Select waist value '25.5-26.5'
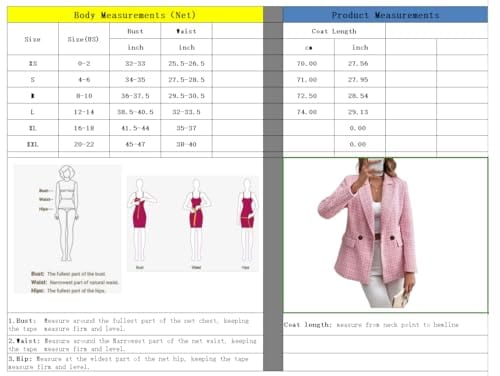The width and height of the screenshot is (500, 376). pos(186,63)
